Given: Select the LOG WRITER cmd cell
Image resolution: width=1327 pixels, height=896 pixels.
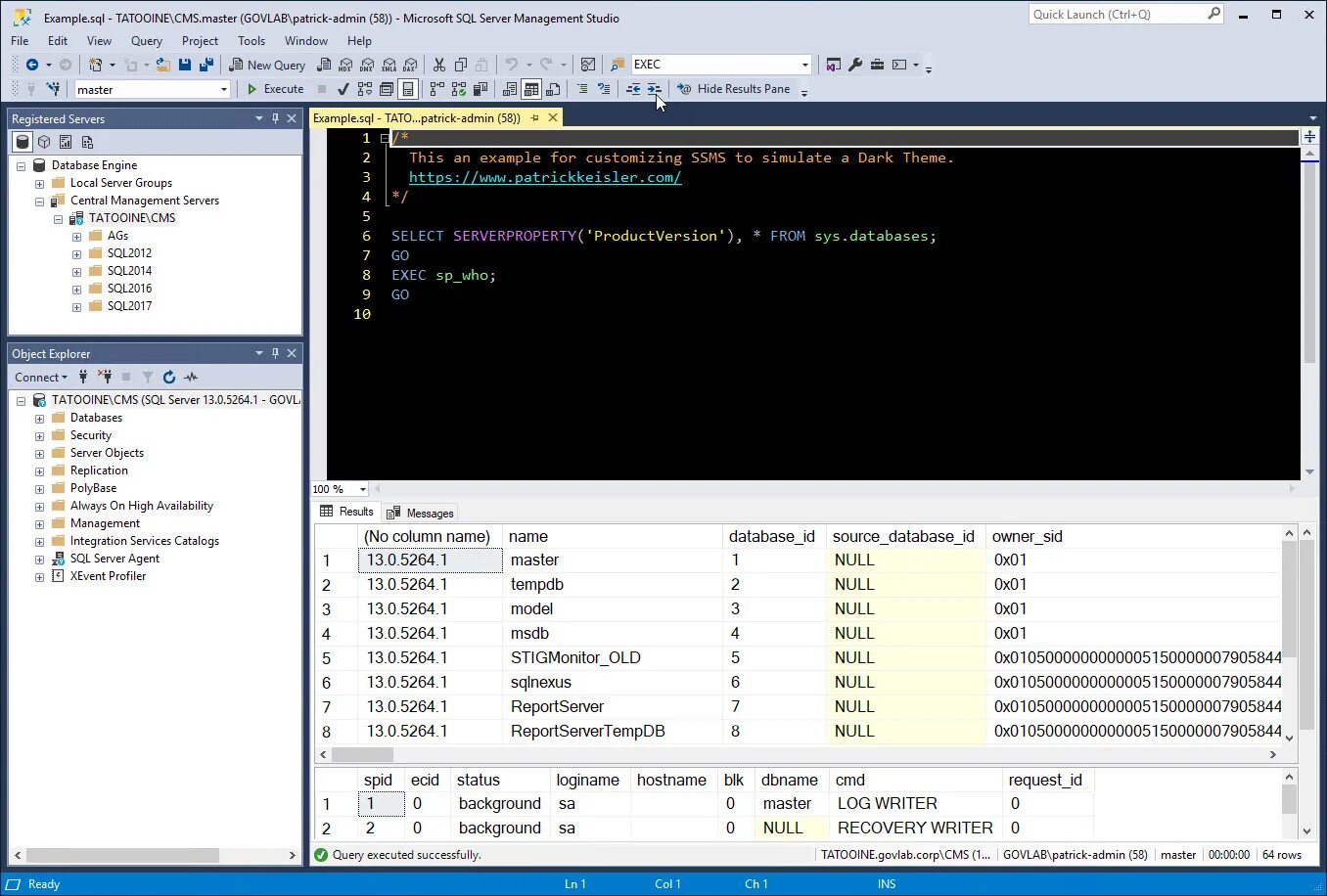Looking at the screenshot, I should click(x=916, y=804).
